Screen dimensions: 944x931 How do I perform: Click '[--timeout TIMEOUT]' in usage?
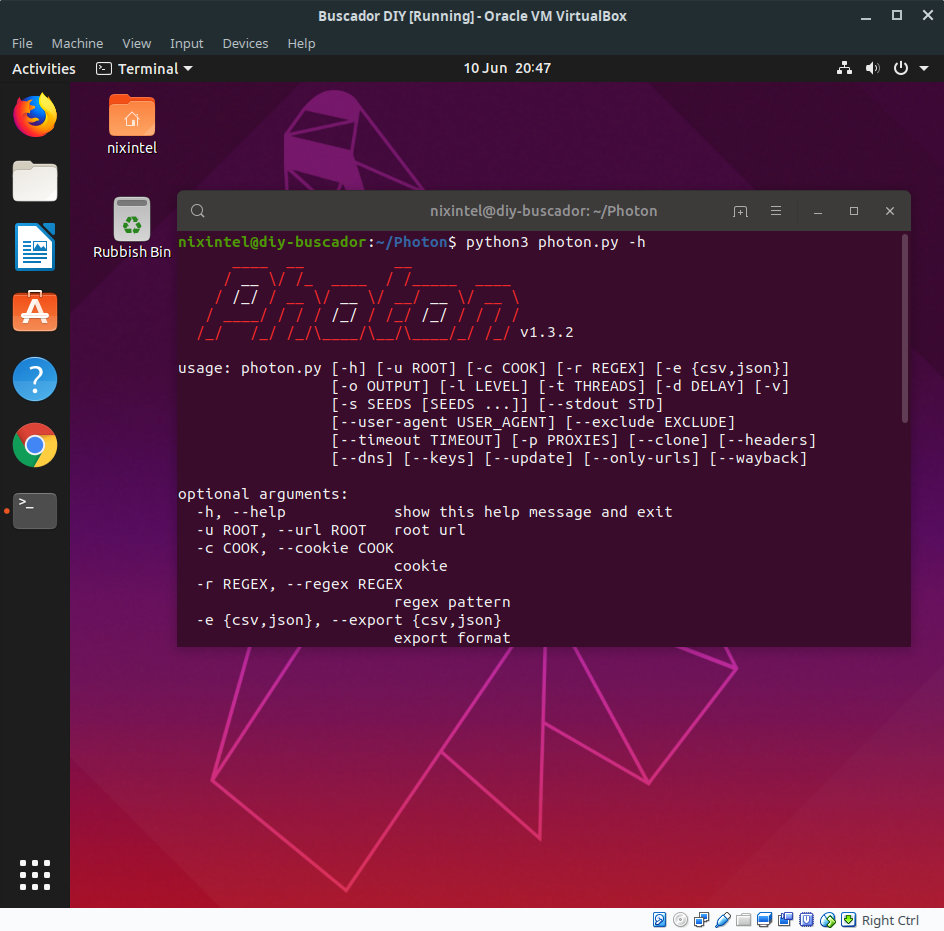click(x=416, y=440)
